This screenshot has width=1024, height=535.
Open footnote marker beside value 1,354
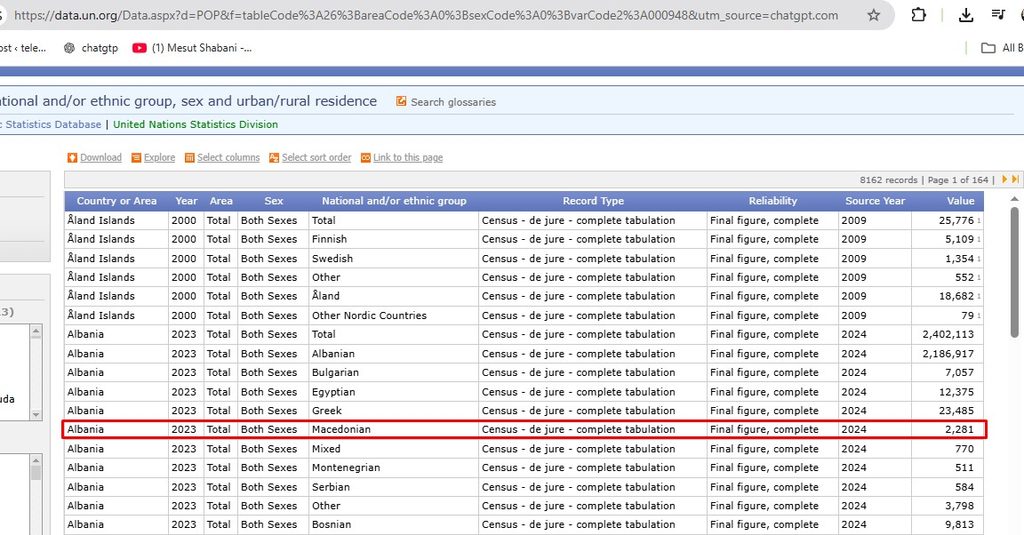pos(979,259)
